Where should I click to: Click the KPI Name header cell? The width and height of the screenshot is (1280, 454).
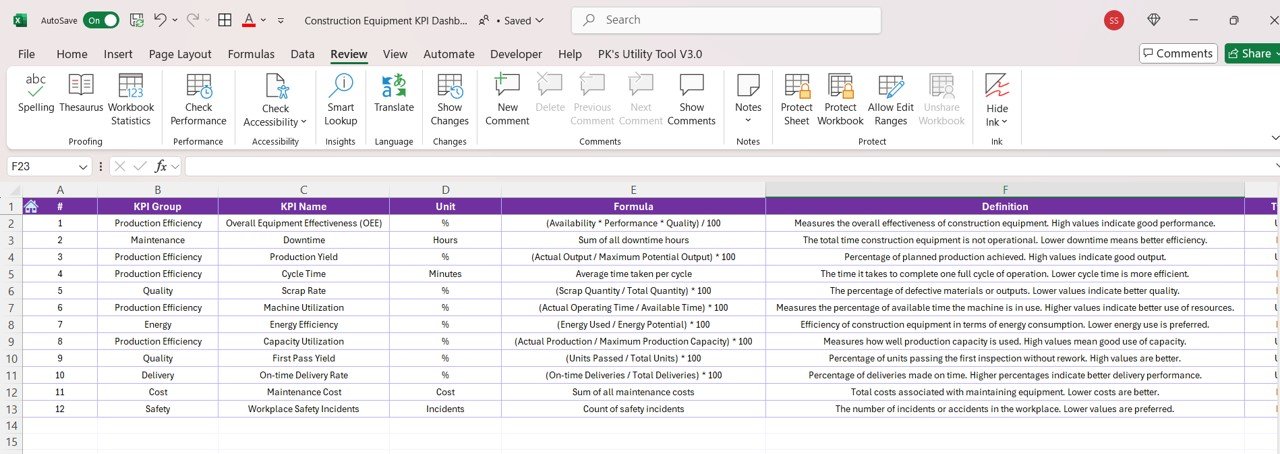[303, 207]
